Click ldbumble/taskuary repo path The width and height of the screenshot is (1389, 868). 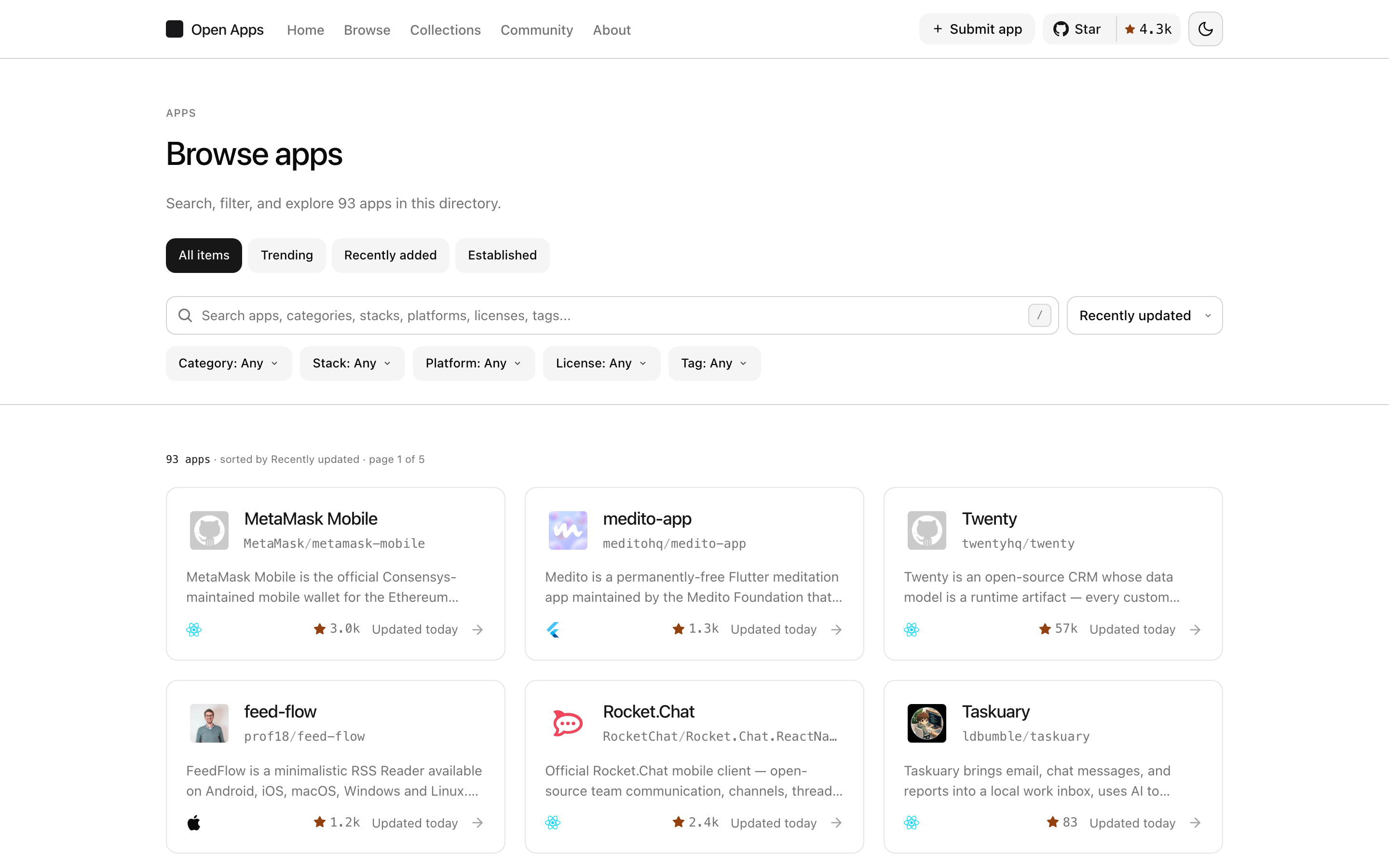1026,736
